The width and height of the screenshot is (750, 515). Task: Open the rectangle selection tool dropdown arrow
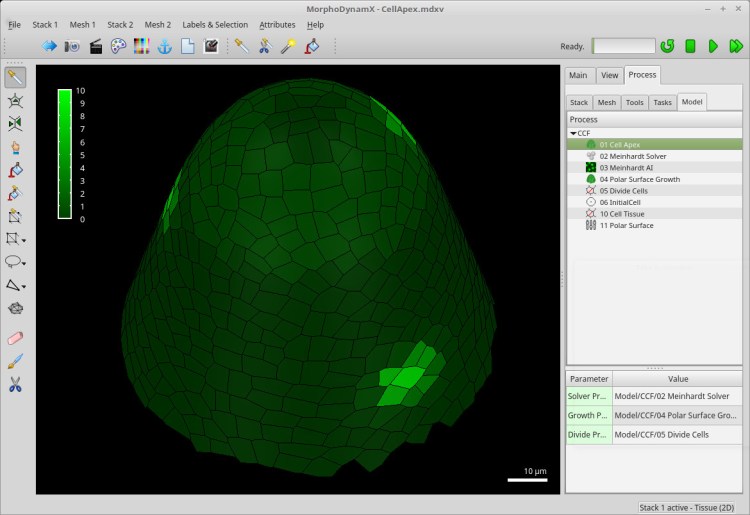24,240
